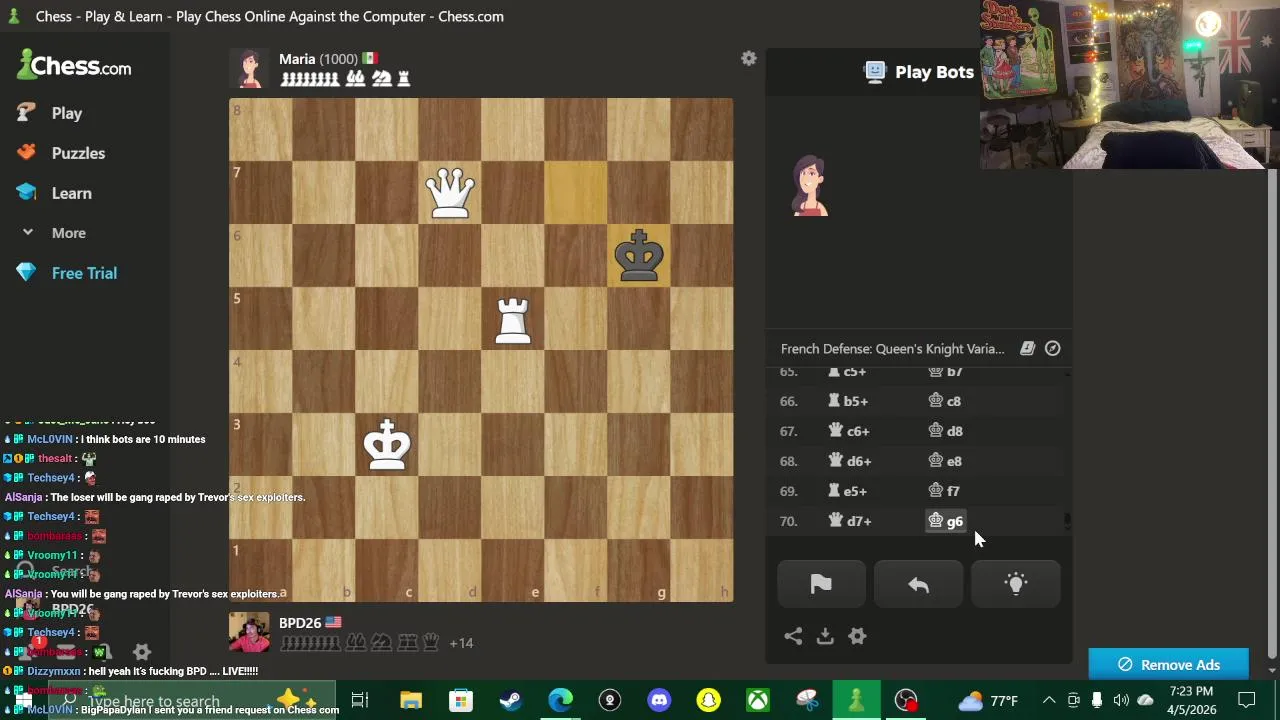Jump to move 66 rook b5+
The height and width of the screenshot is (720, 1280).
[x=848, y=401]
